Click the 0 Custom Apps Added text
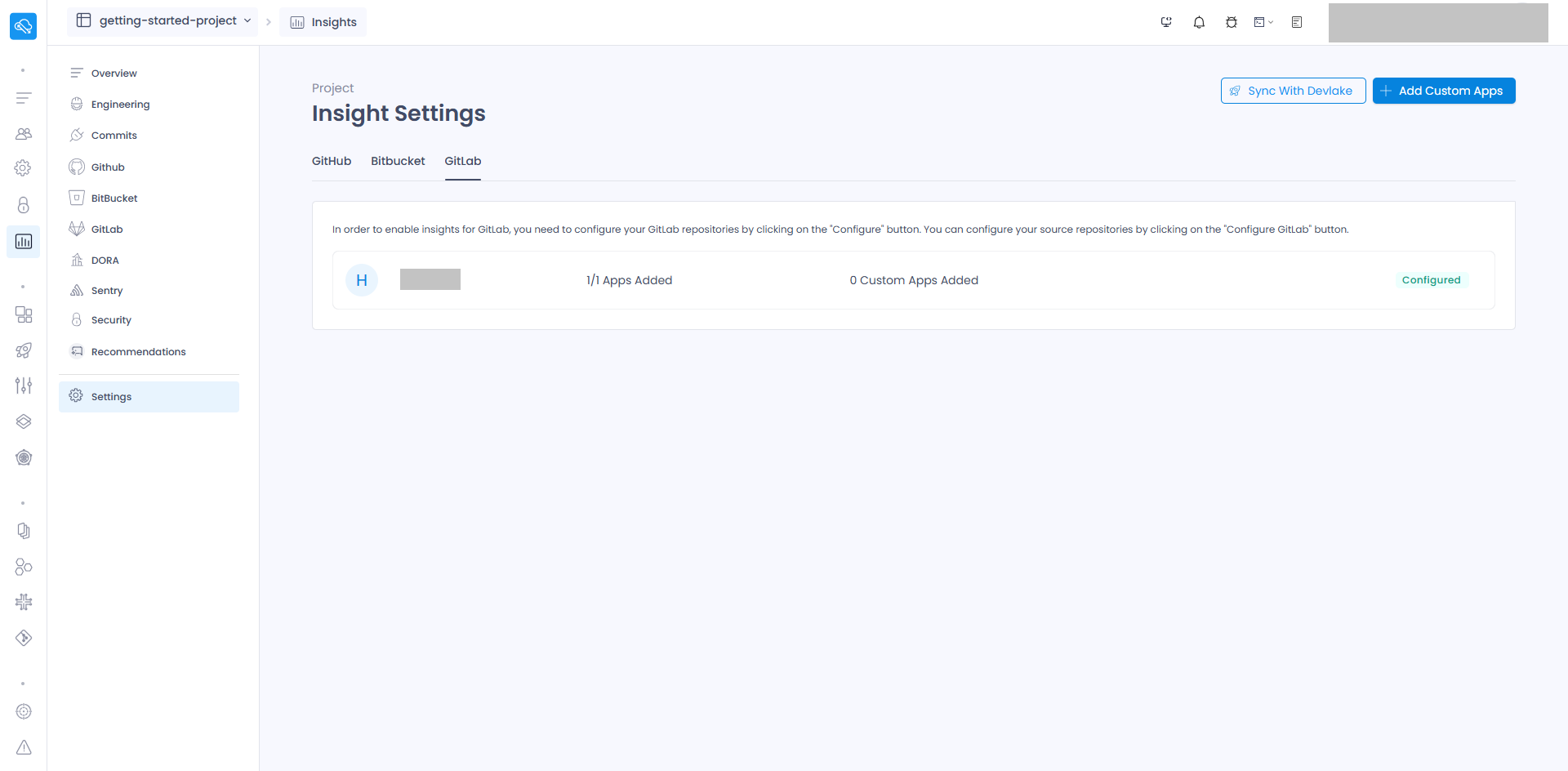Image resolution: width=1568 pixels, height=771 pixels. point(914,280)
